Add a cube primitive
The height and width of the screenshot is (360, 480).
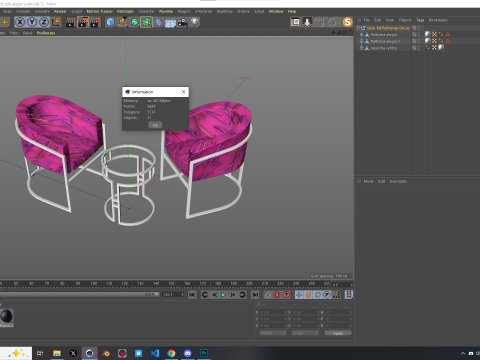110,22
